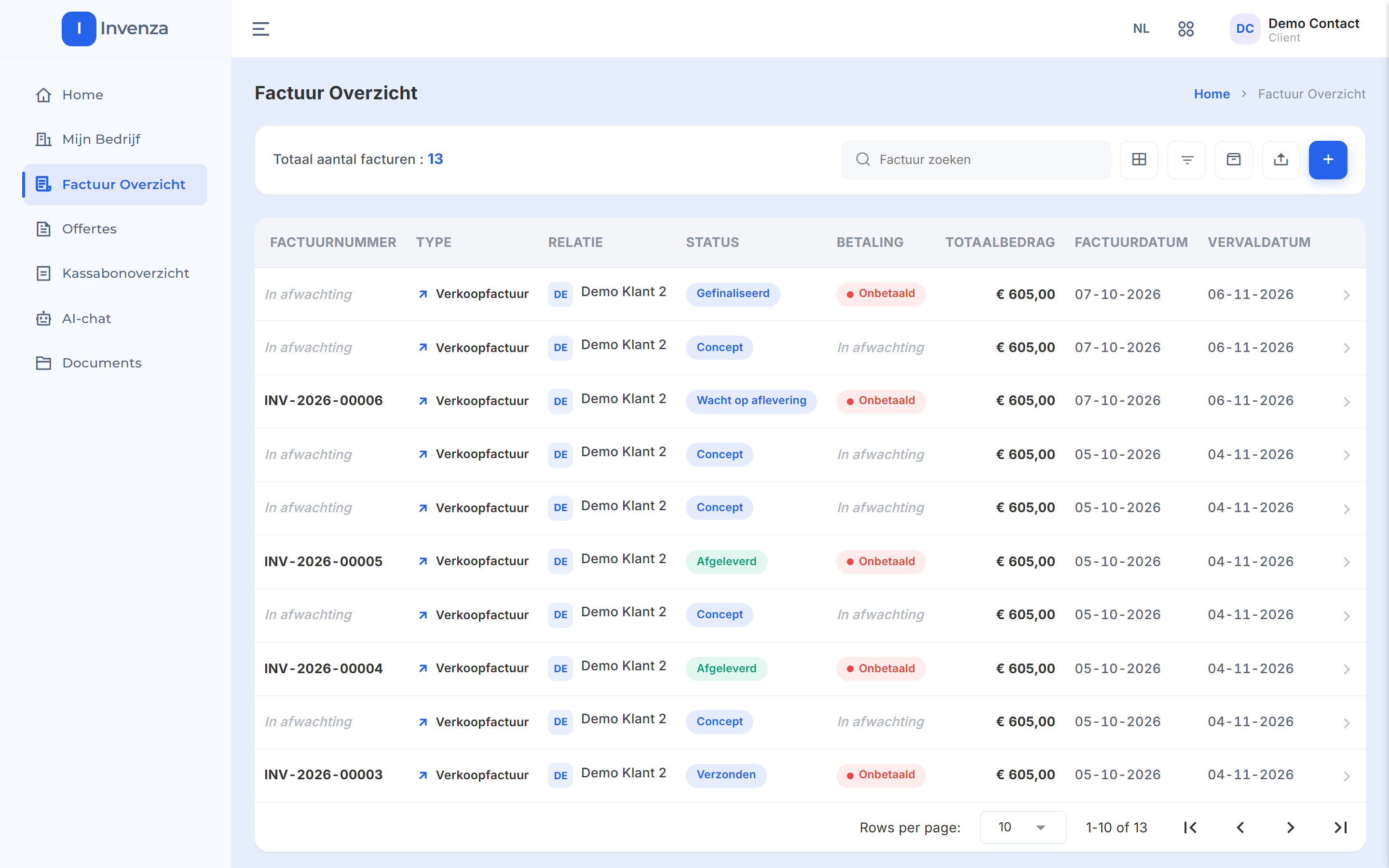Select the invoice number INV-2026-00005
This screenshot has height=868, width=1389.
[x=323, y=561]
